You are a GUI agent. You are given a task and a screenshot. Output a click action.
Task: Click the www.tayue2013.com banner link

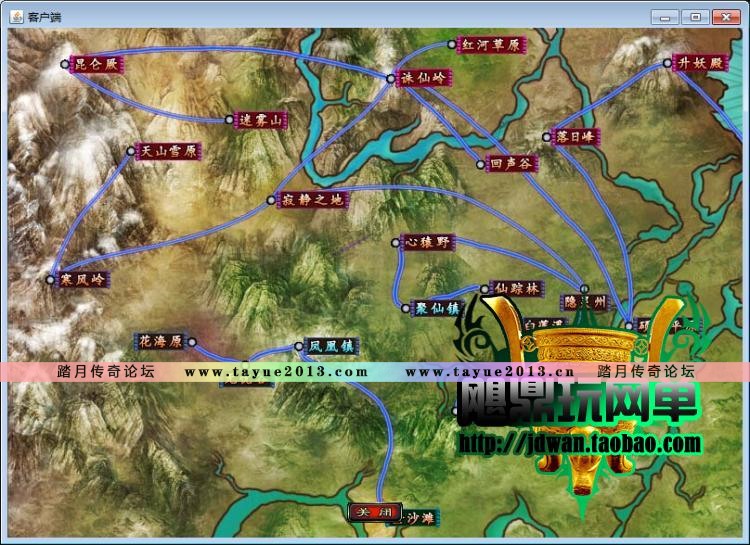[x=276, y=371]
